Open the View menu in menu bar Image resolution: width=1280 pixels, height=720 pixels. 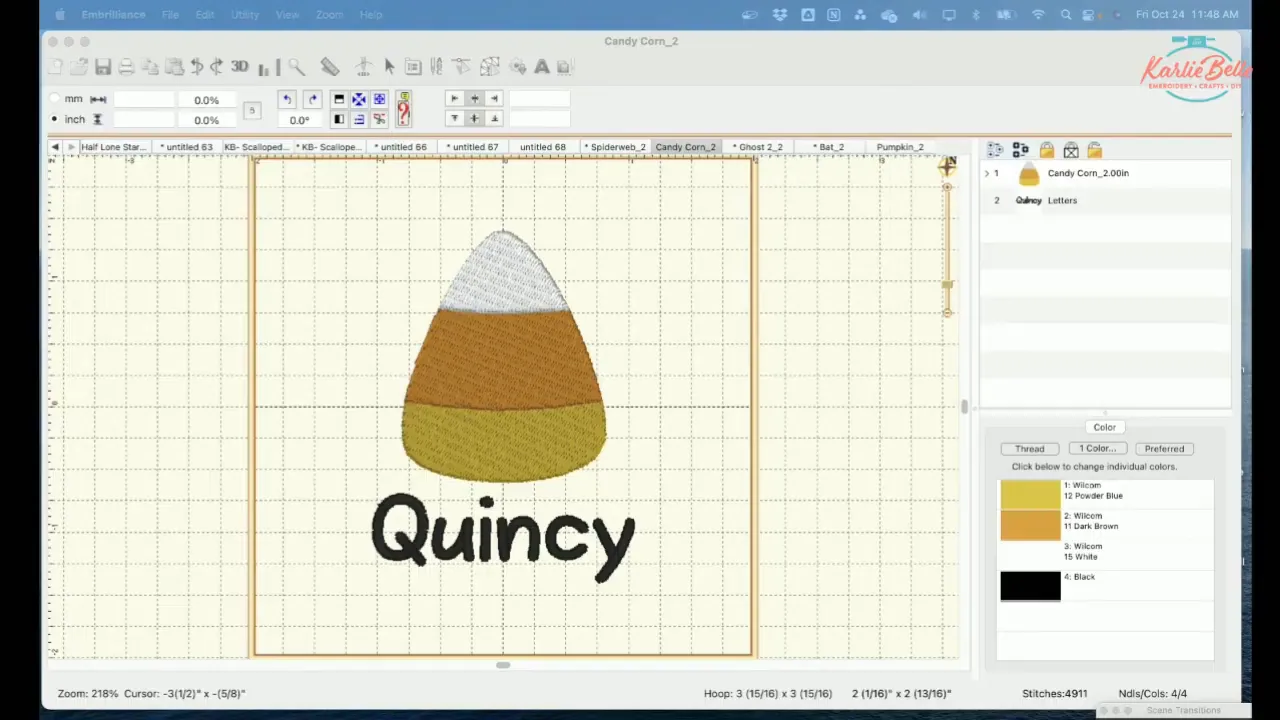pos(287,15)
